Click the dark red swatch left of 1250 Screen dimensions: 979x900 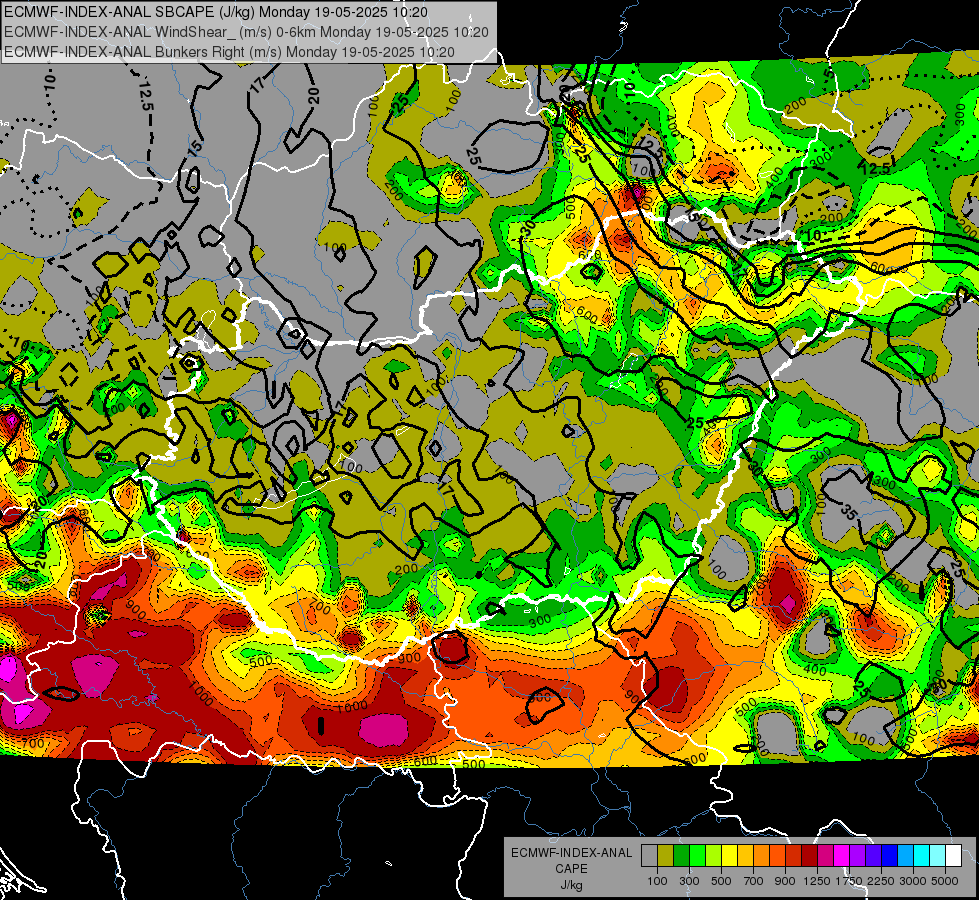coord(809,855)
